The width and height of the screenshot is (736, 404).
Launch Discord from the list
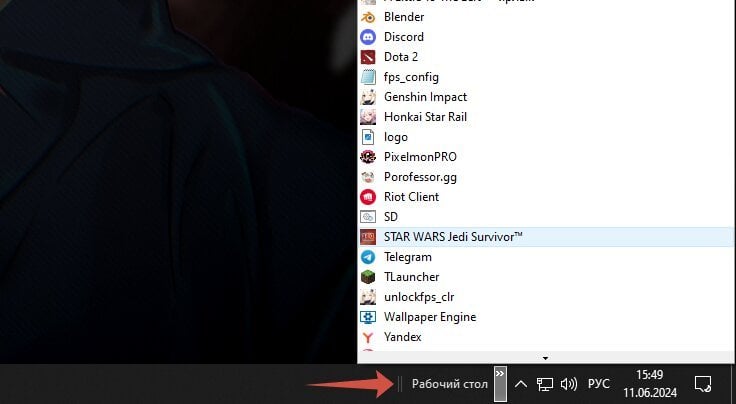coord(546,37)
